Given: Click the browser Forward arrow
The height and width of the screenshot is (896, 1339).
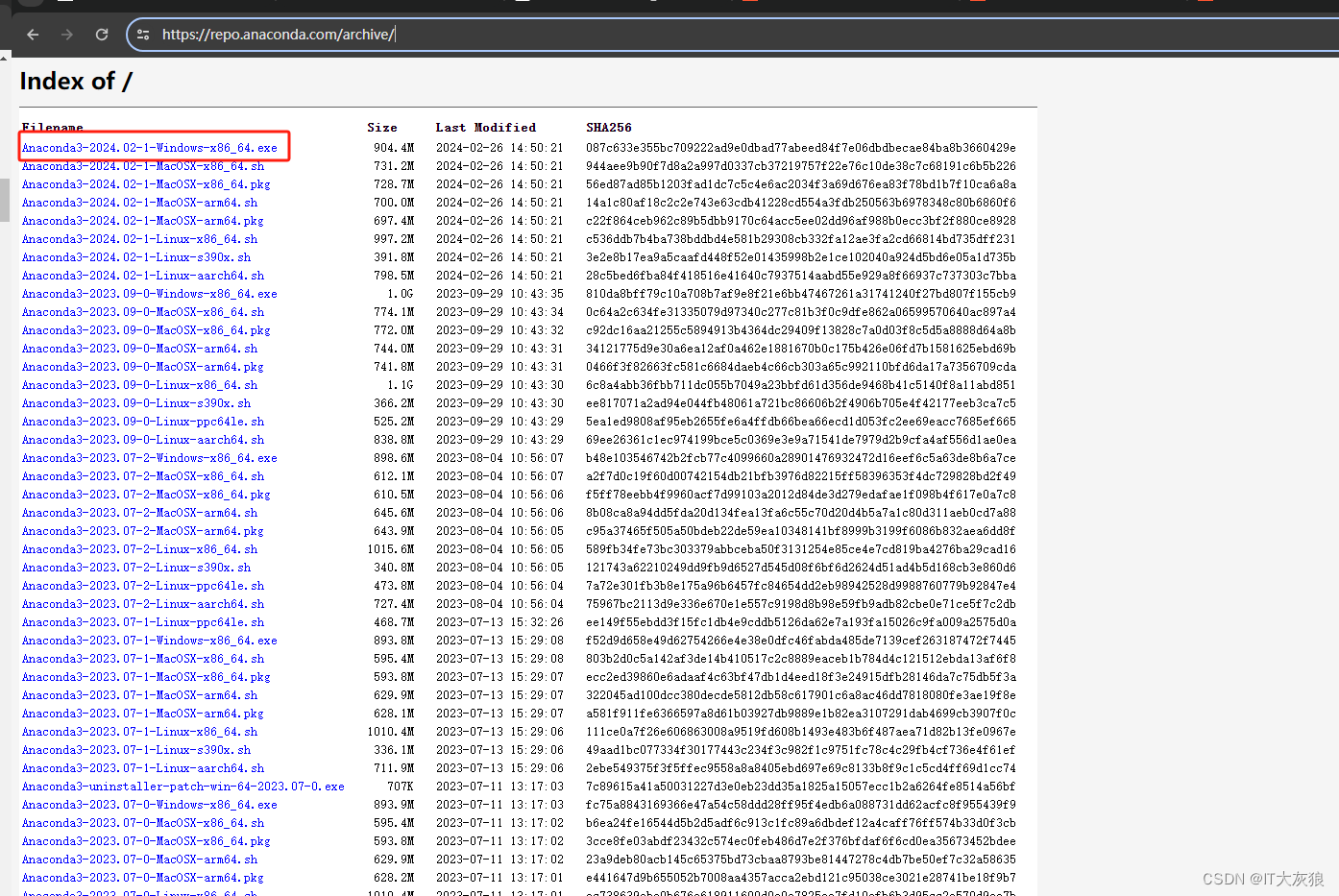Looking at the screenshot, I should click(x=67, y=35).
